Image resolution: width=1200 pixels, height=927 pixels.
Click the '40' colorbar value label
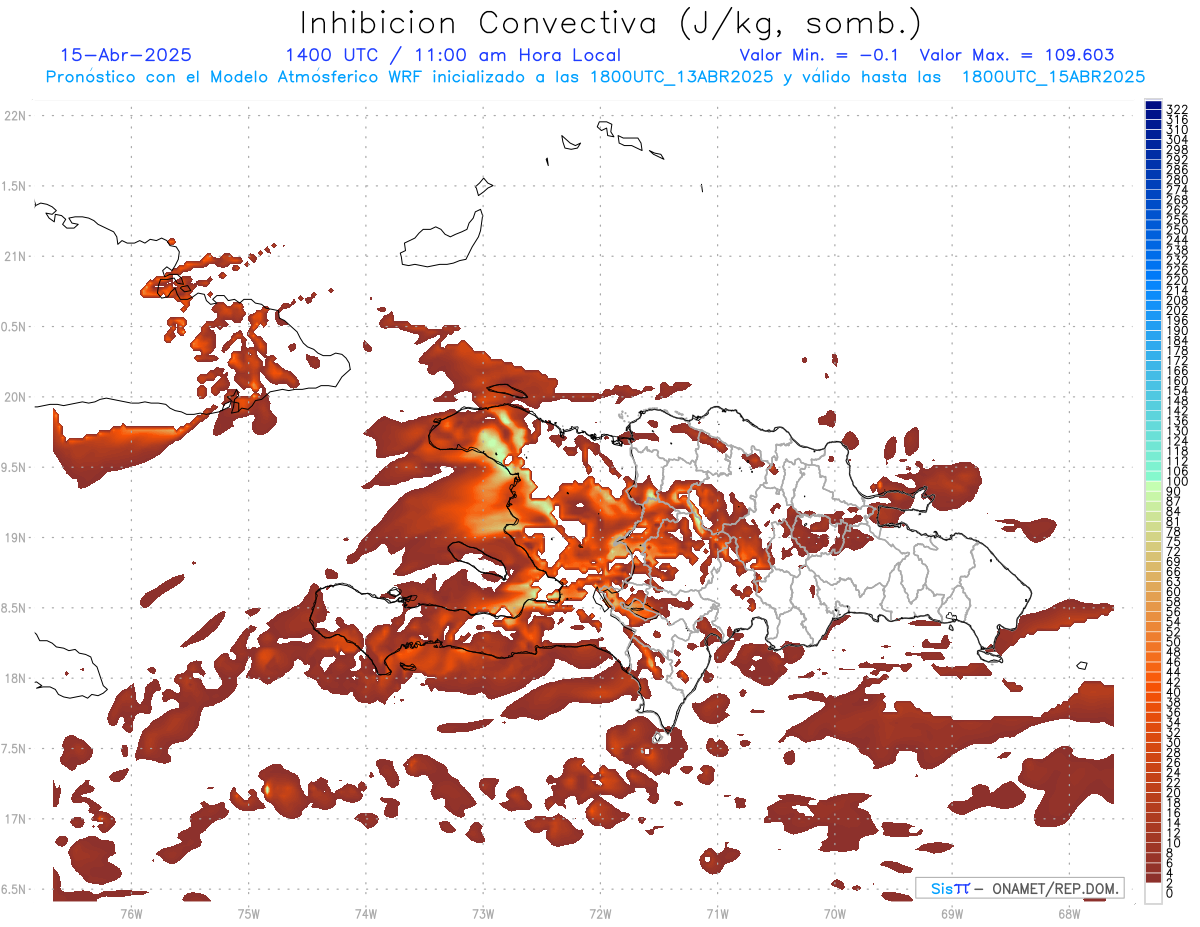tap(1174, 692)
